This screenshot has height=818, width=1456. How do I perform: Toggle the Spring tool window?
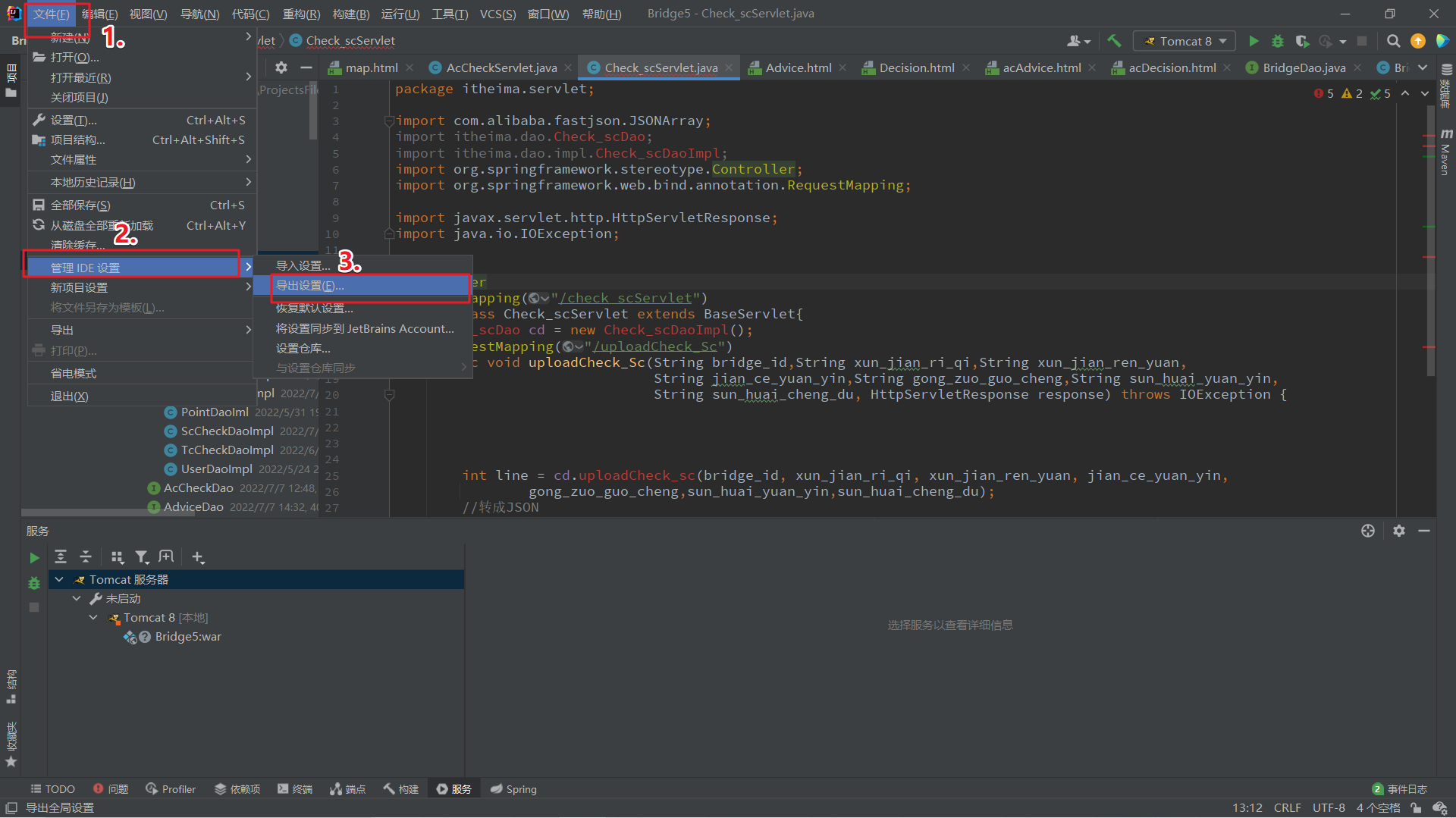click(513, 789)
